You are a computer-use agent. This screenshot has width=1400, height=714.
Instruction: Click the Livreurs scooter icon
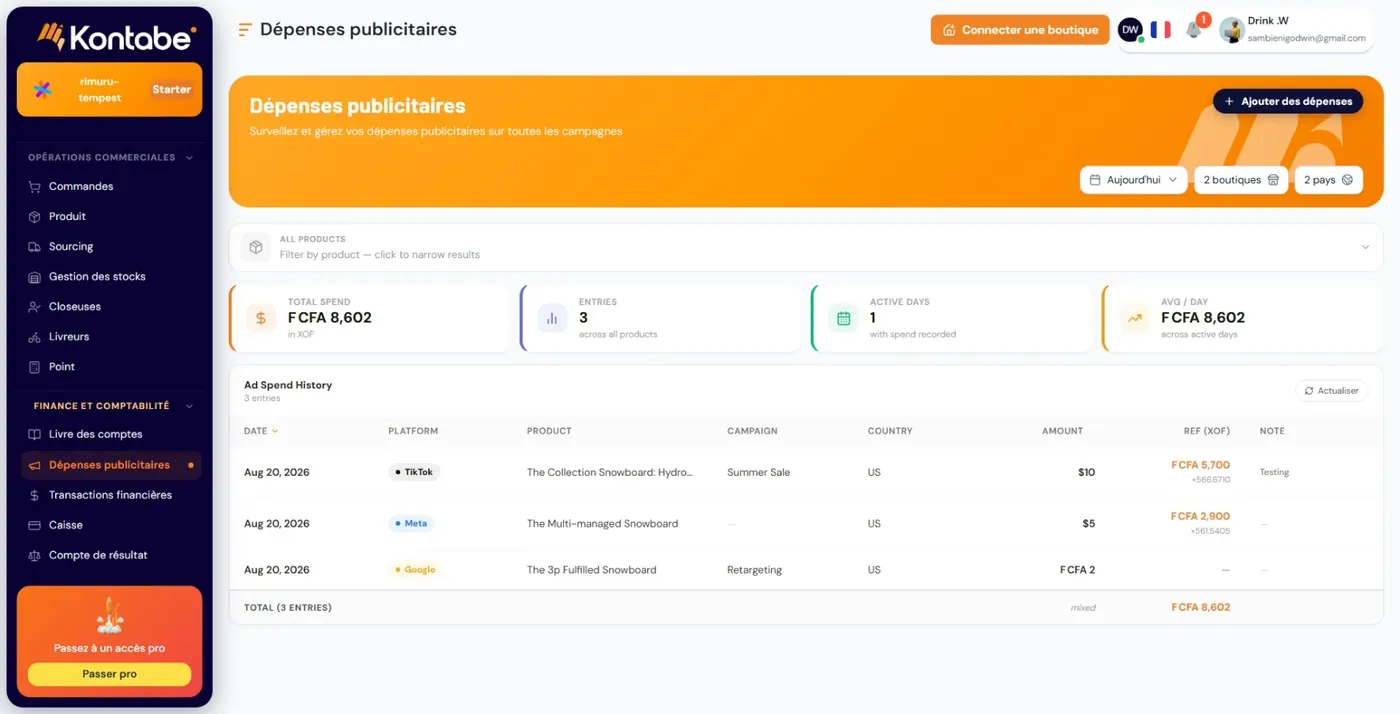click(35, 337)
